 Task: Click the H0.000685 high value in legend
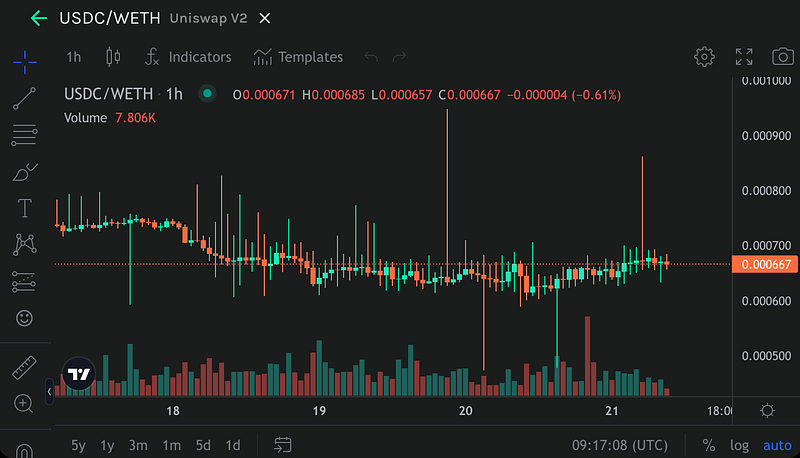(333, 95)
